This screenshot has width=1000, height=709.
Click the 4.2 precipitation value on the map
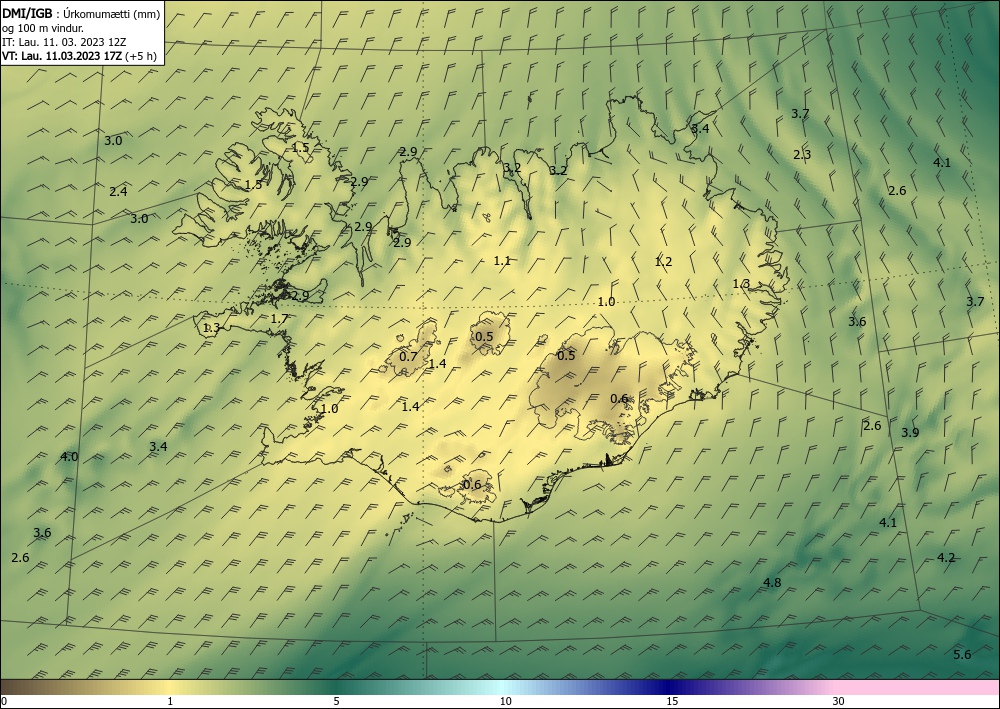click(946, 558)
